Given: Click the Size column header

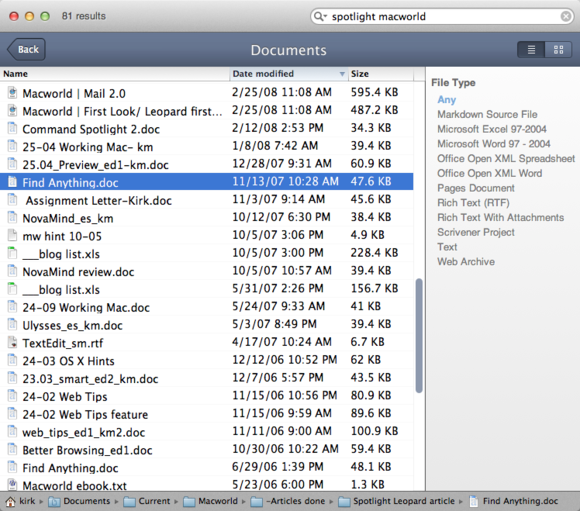Looking at the screenshot, I should click(380, 74).
